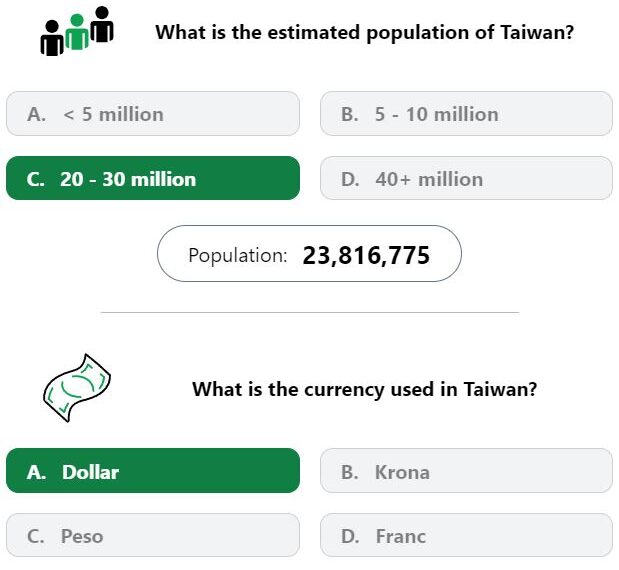Viewport: 619px width, 570px height.
Task: Choose answer C. 20 - 30 million
Action: pos(153,178)
